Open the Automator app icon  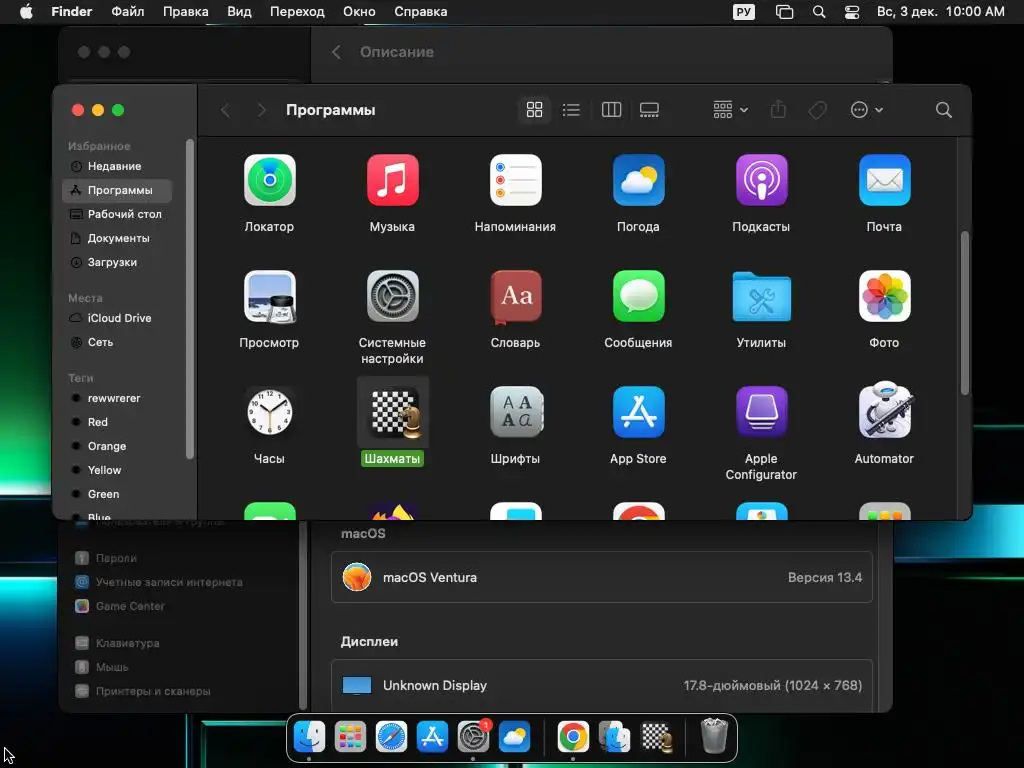[884, 411]
